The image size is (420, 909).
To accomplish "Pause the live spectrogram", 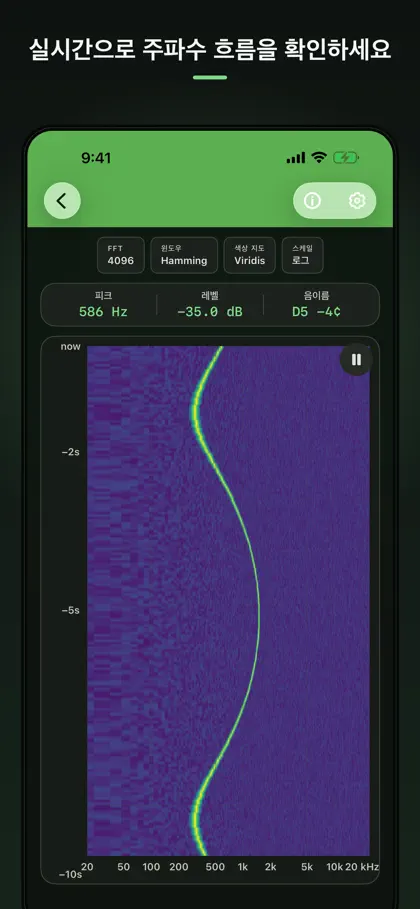I will click(x=356, y=359).
